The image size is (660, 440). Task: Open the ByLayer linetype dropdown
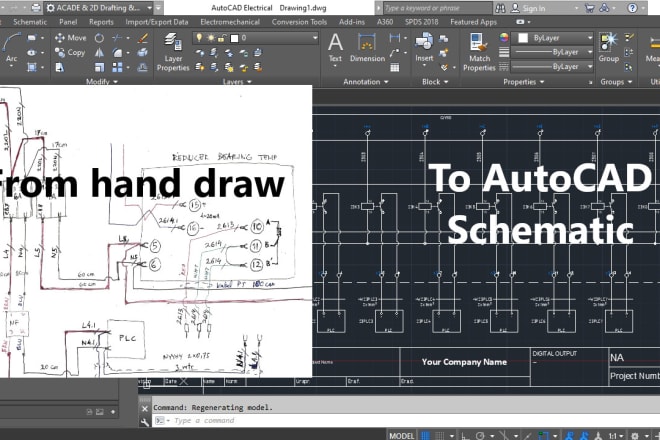pyautogui.click(x=552, y=67)
